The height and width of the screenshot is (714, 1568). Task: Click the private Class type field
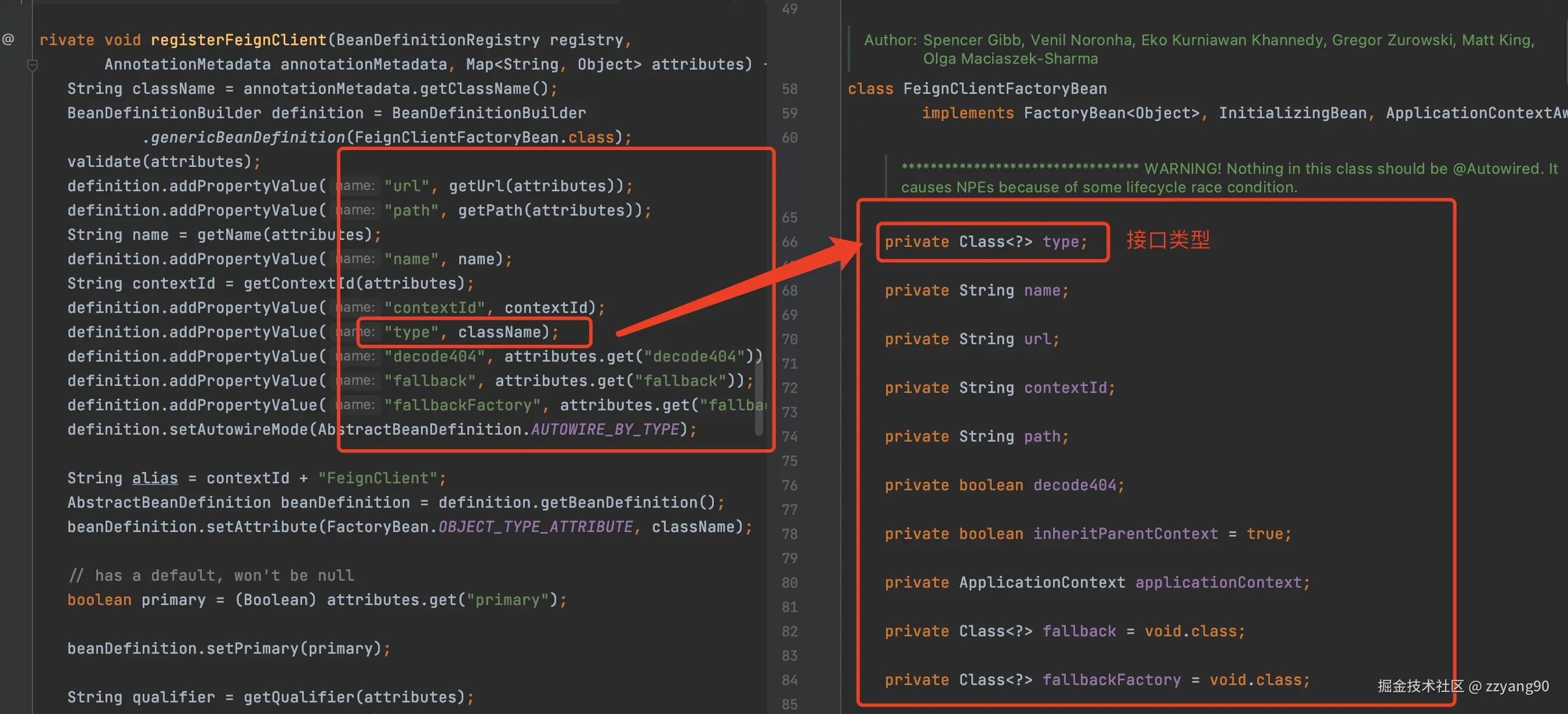(986, 242)
